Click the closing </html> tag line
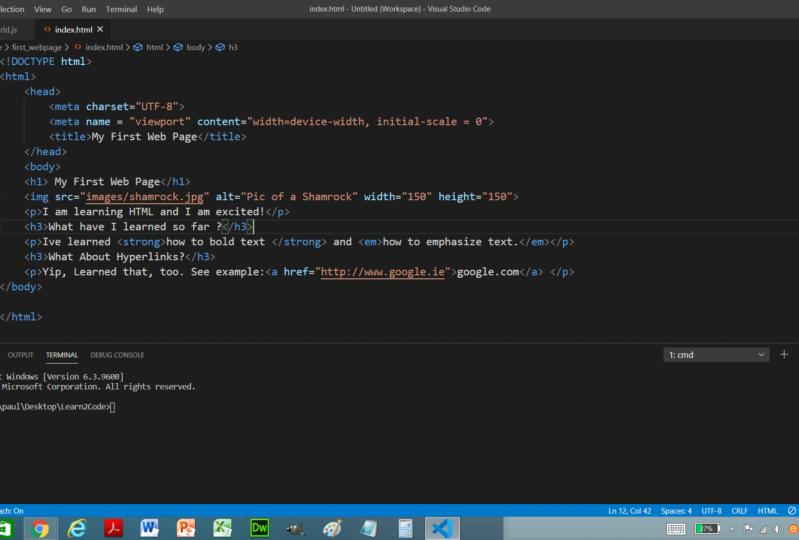Image resolution: width=799 pixels, height=540 pixels. pyautogui.click(x=21, y=317)
